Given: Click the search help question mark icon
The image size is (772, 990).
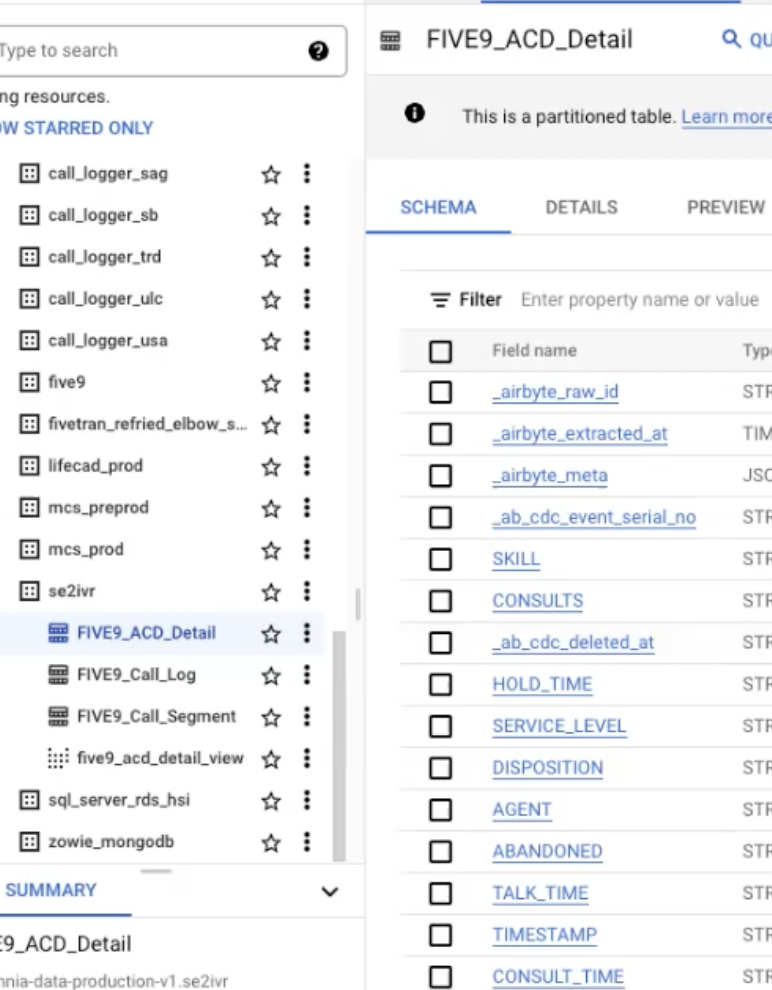Looking at the screenshot, I should click(x=319, y=50).
